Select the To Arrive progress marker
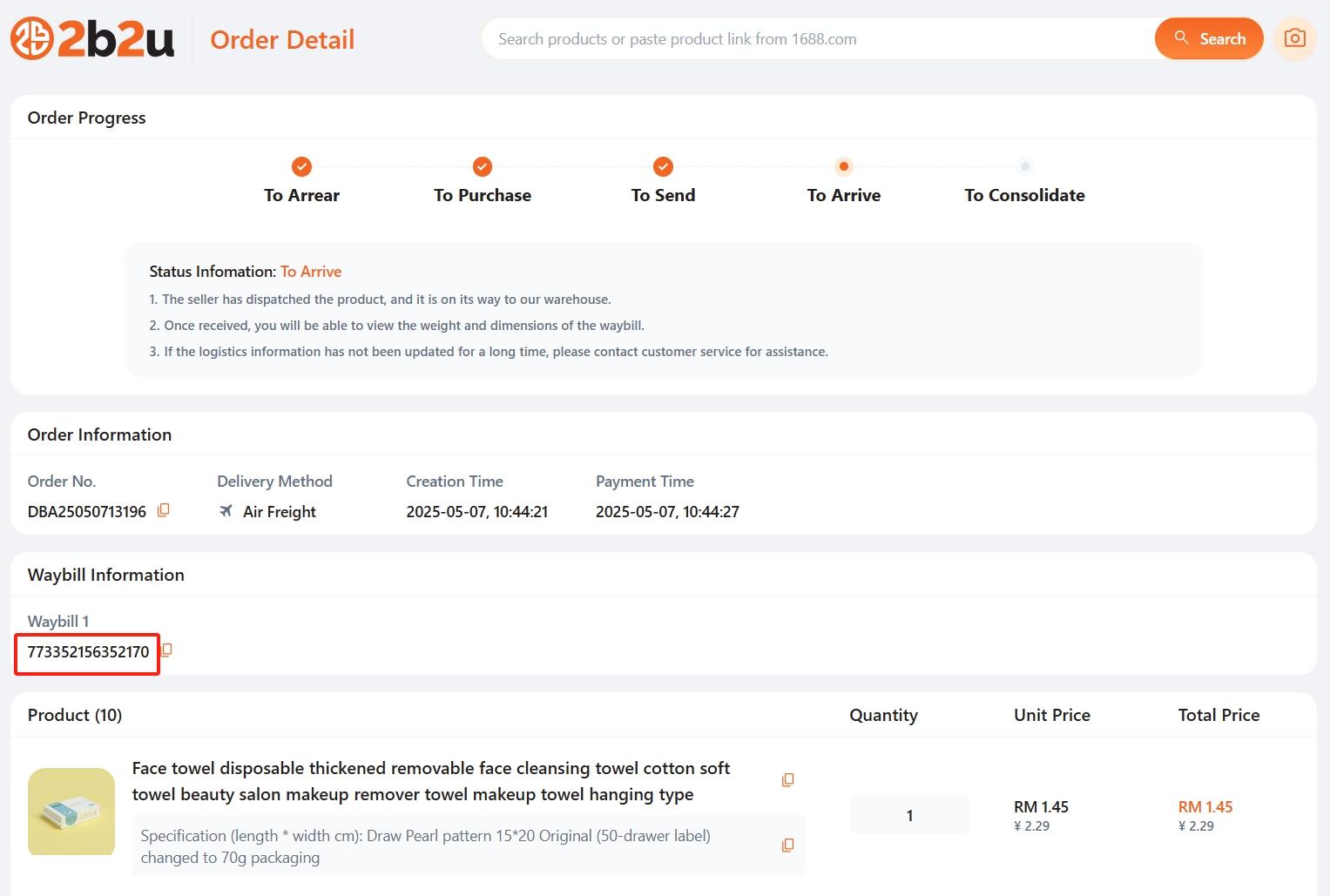Screen dimensions: 1330x896 pyautogui.click(x=843, y=166)
